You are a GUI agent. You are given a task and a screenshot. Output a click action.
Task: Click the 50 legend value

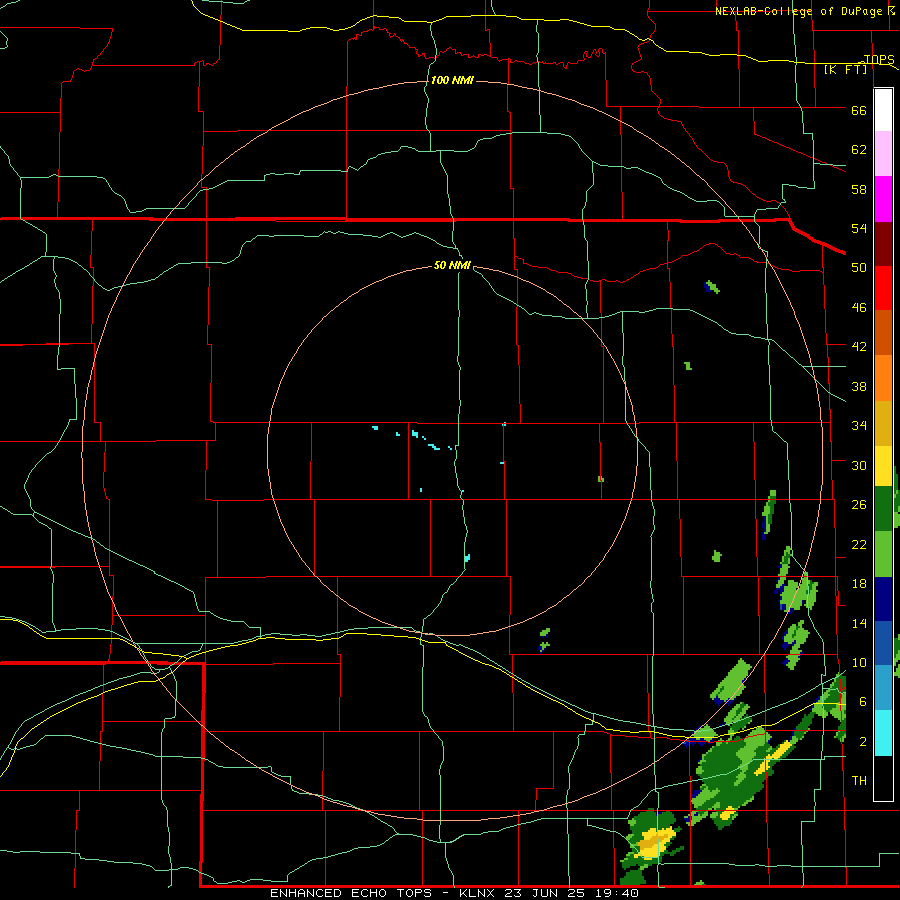point(859,267)
